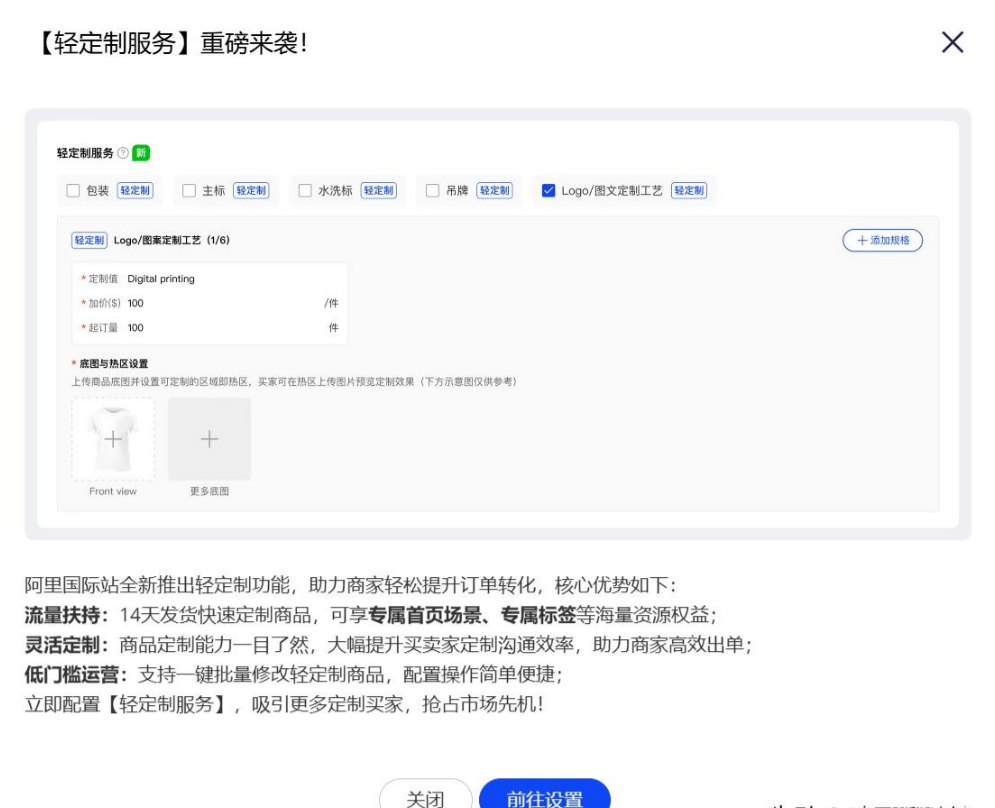Uncheck the Logo/图文定制工艺 checkbox
The image size is (995, 808).
pos(548,190)
